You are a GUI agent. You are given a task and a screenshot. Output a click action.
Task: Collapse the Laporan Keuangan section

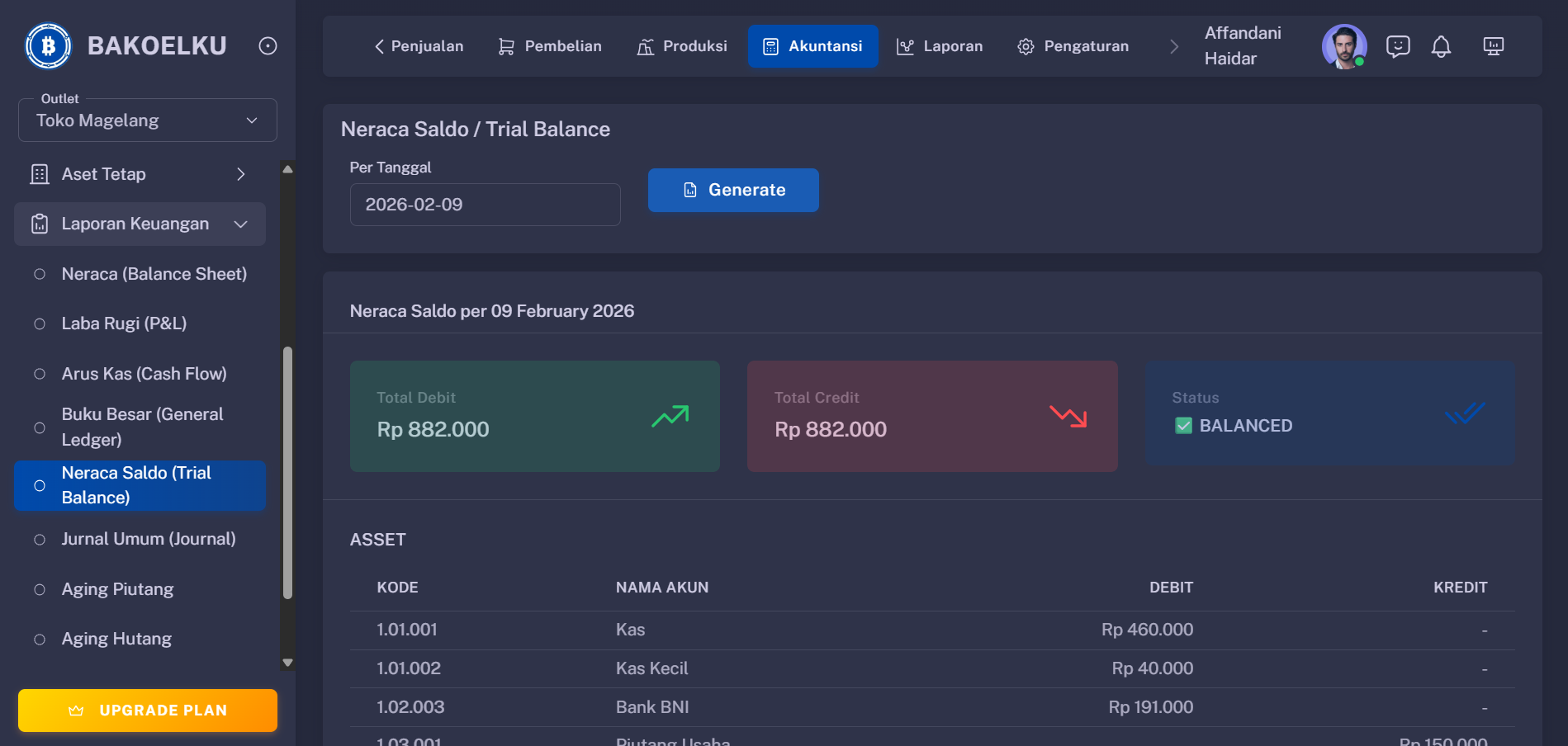coord(240,224)
